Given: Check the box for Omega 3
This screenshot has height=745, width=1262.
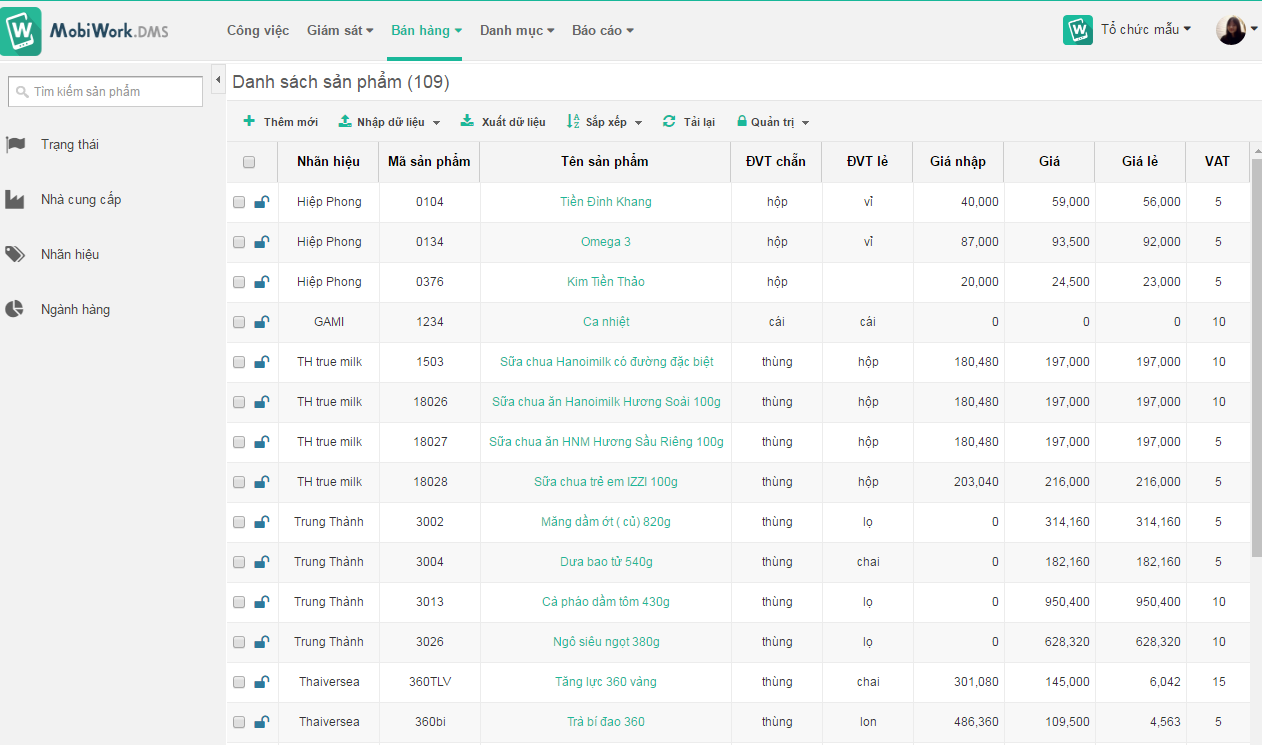Looking at the screenshot, I should [239, 242].
